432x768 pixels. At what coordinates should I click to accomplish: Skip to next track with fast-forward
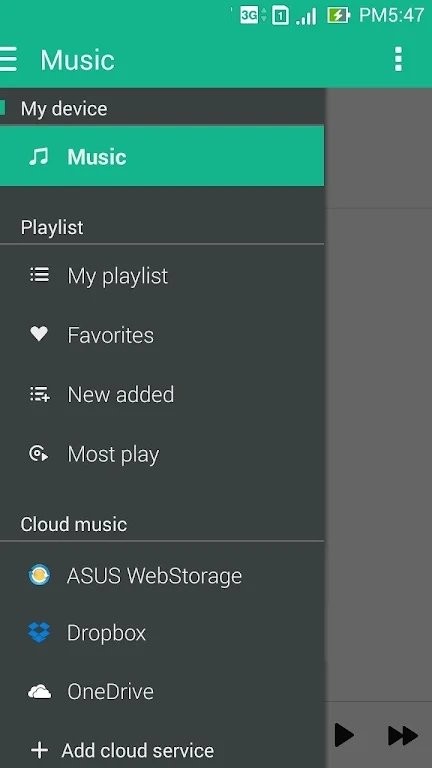403,735
